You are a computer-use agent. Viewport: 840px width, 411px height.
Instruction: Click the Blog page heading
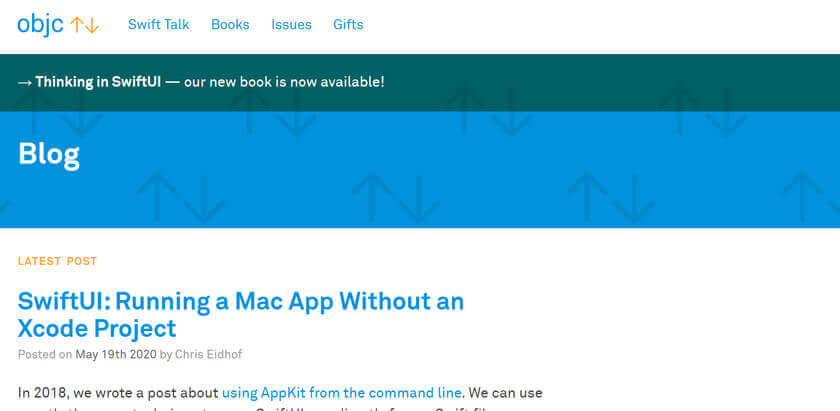click(49, 154)
